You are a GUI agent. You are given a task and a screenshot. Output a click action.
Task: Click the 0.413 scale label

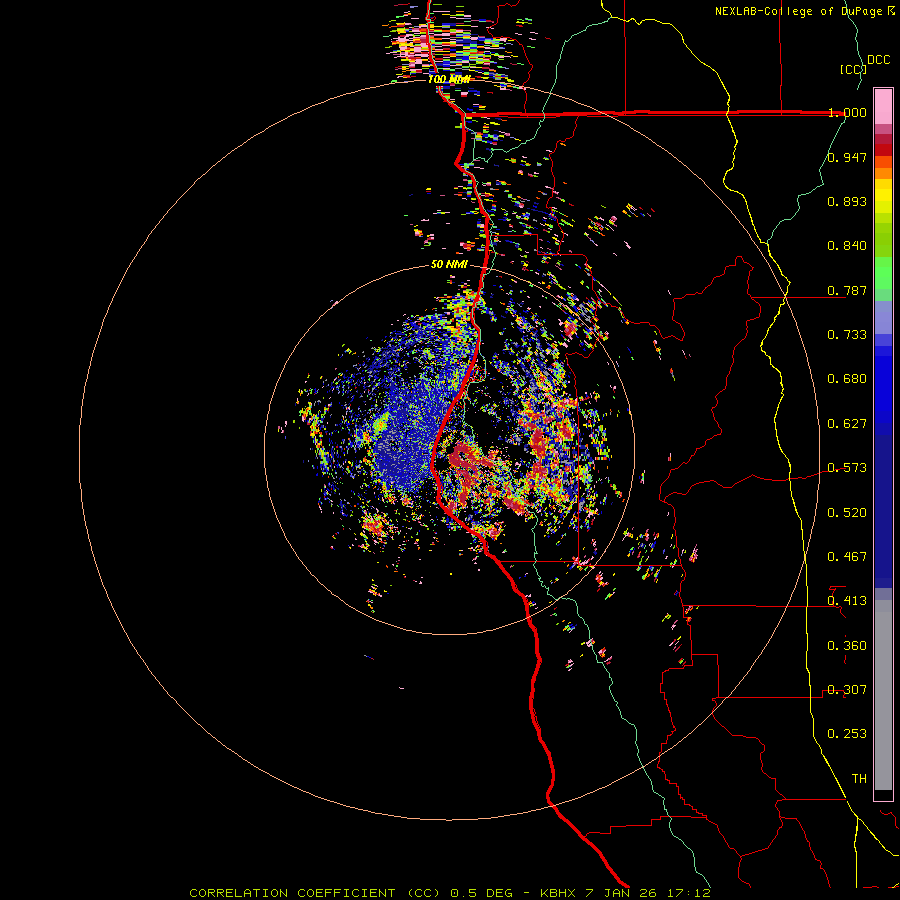(847, 601)
